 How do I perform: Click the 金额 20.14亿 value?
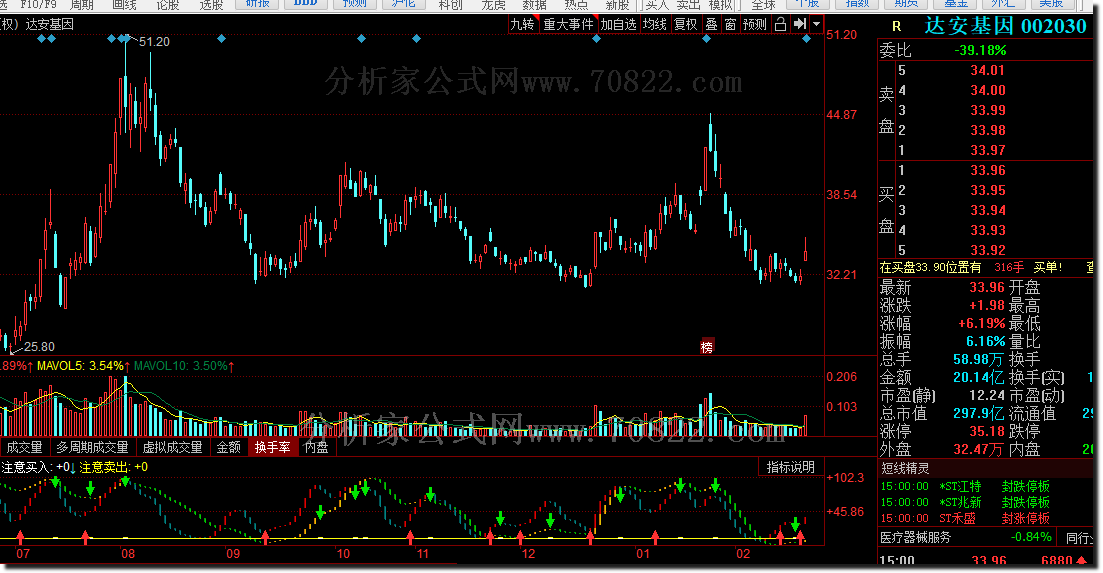978,378
